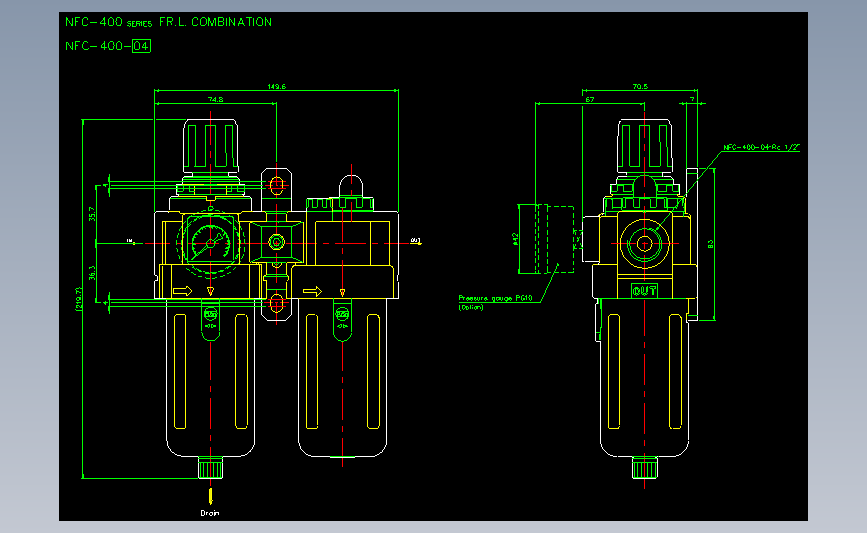Select the '70.5' dimension in the side view
This screenshot has height=533, width=867.
[640, 86]
